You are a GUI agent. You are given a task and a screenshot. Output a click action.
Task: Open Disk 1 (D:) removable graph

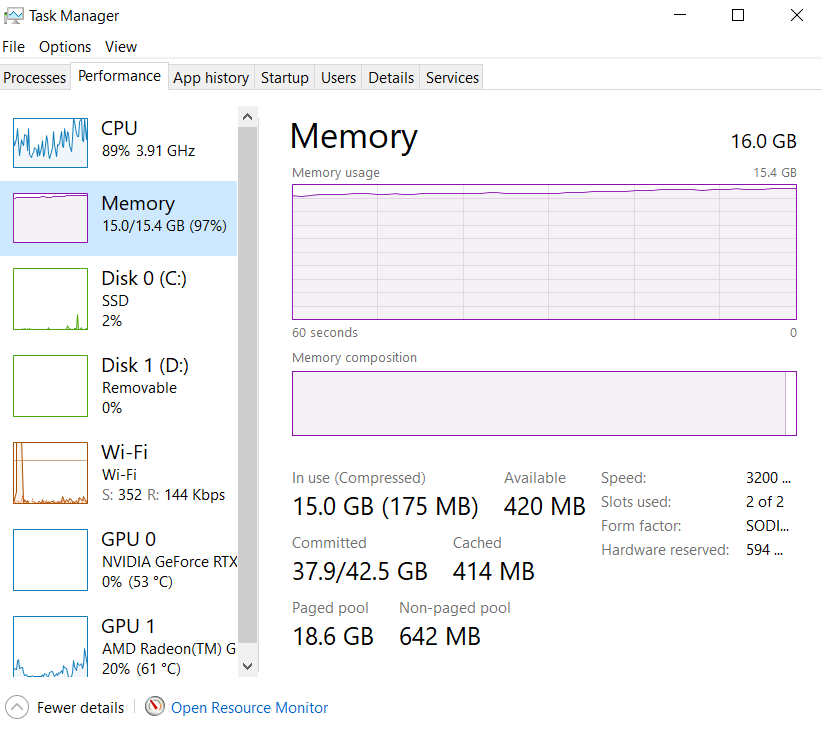[50, 386]
